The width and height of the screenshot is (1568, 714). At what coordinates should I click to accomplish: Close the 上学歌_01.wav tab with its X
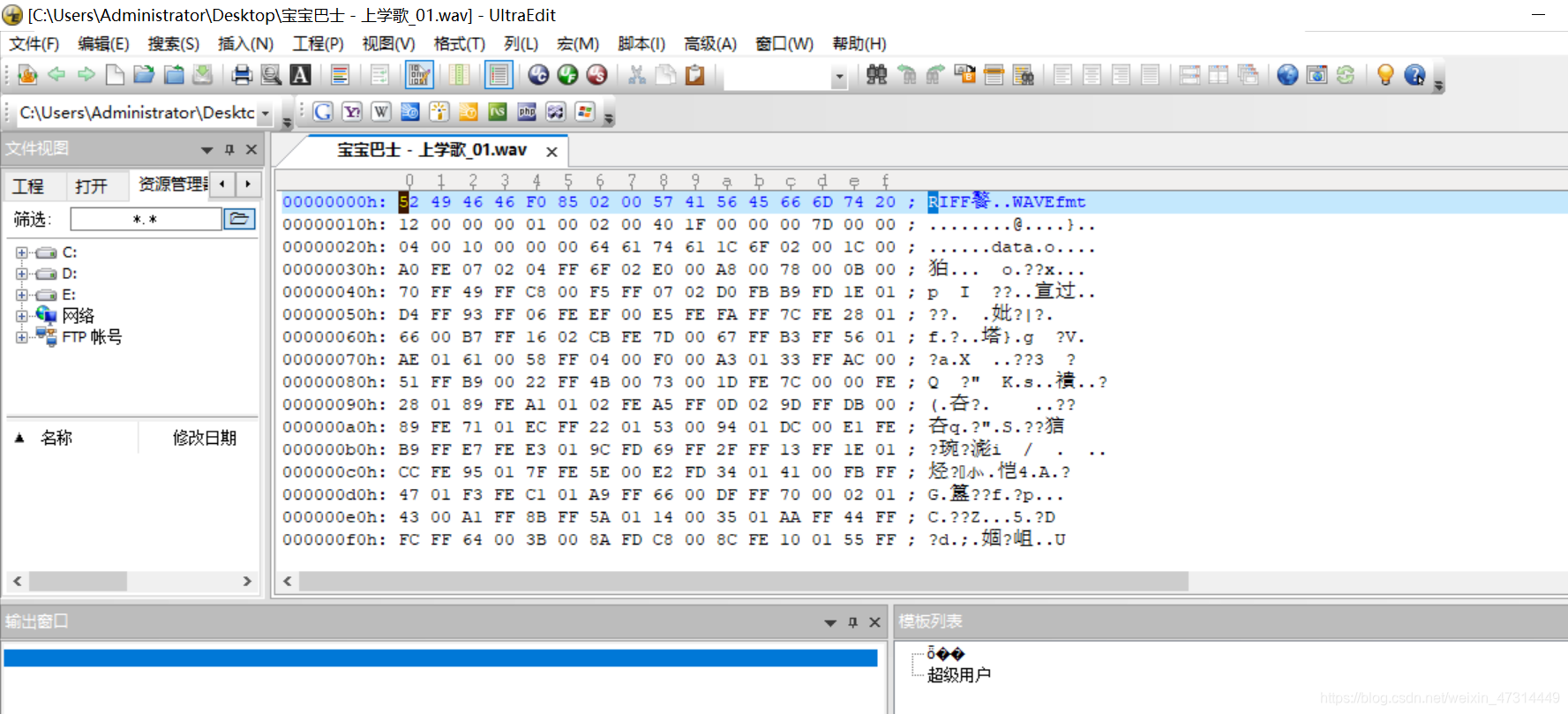coord(551,152)
